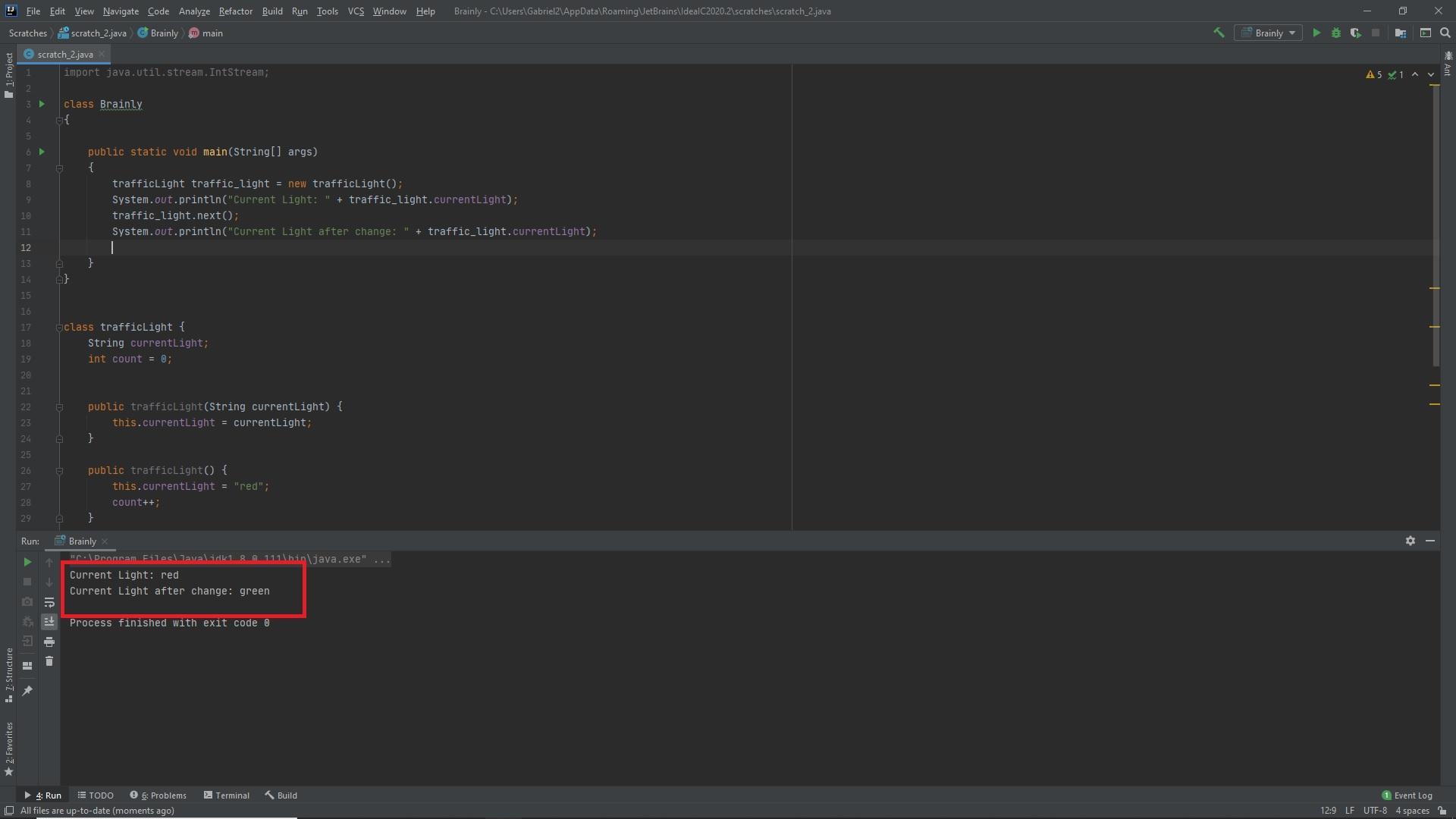Viewport: 1456px width, 819px height.
Task: Open the Event Log
Action: click(x=1407, y=795)
